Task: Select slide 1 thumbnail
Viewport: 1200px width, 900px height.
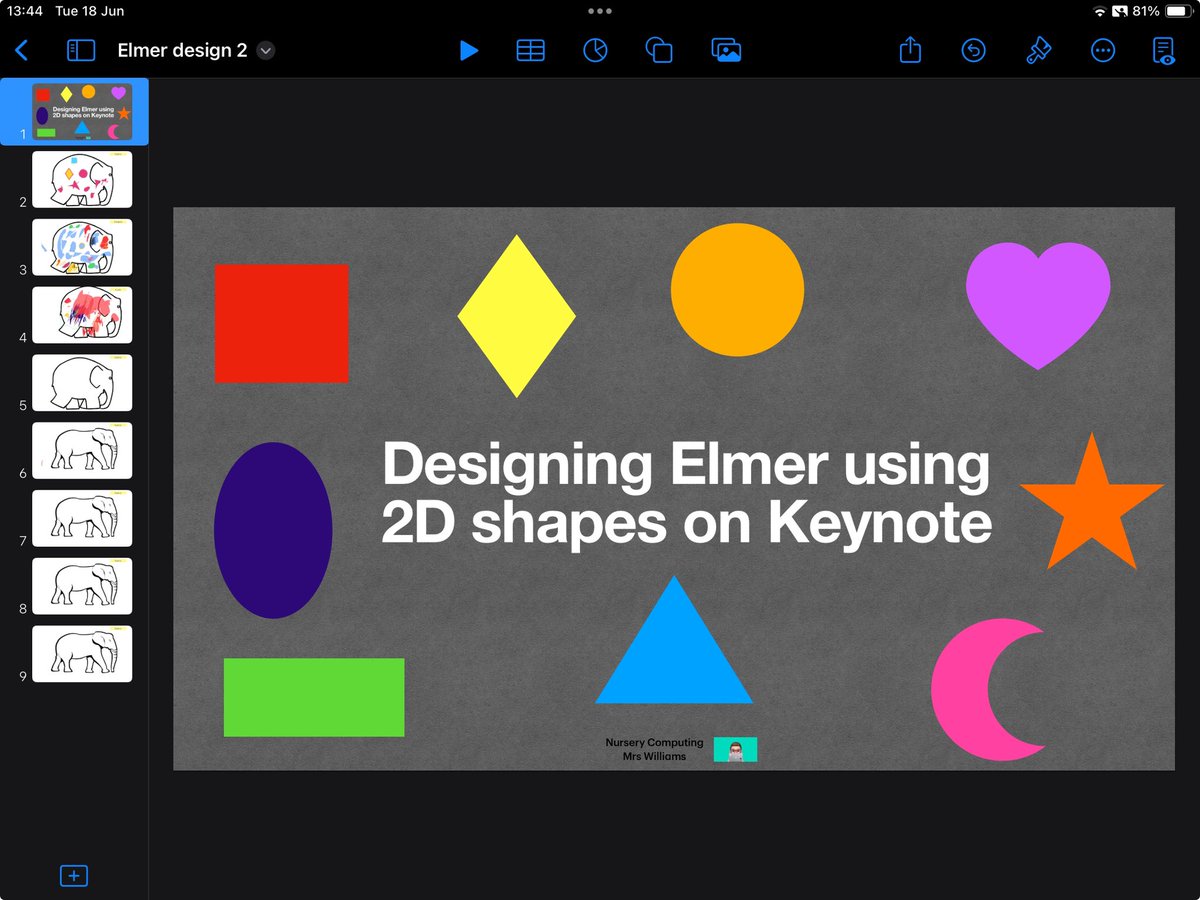Action: (x=82, y=112)
